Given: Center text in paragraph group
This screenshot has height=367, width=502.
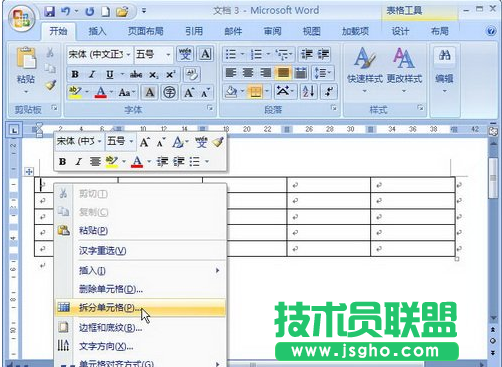Looking at the screenshot, I should click(248, 73).
